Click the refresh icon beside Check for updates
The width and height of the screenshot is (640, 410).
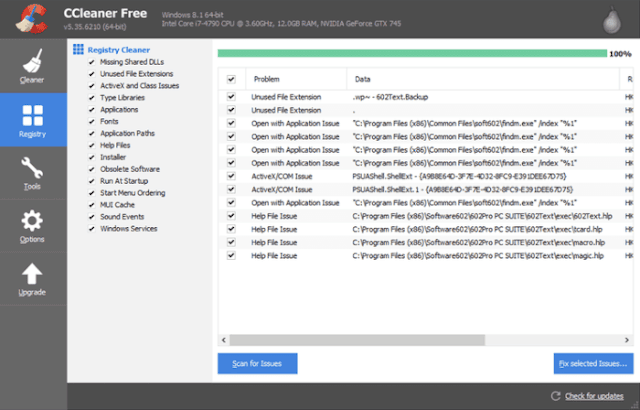555,396
